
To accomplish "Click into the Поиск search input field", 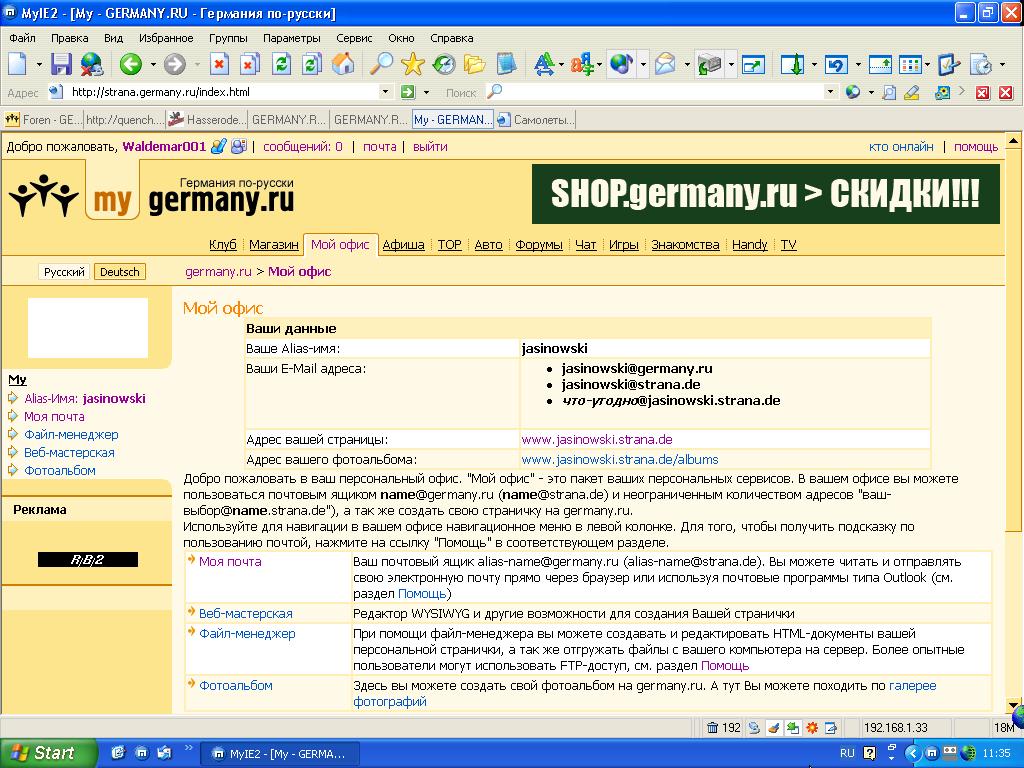I will click(x=663, y=92).
